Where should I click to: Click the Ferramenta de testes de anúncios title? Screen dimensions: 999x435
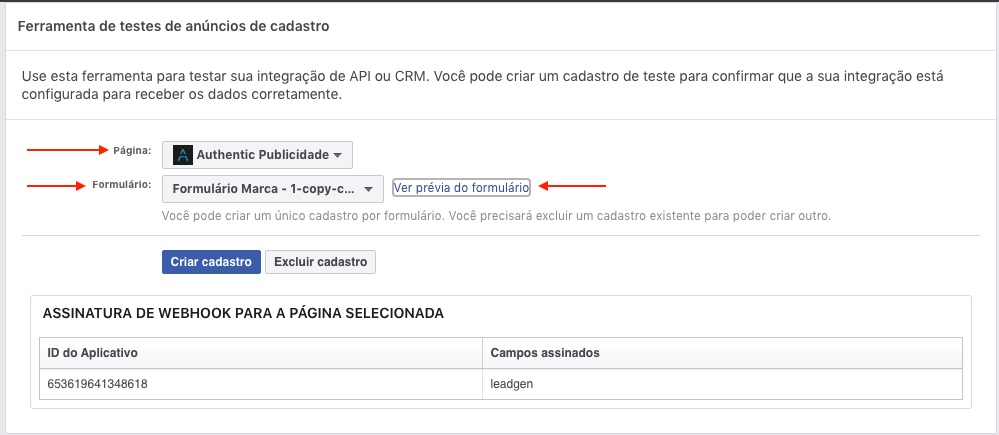[173, 27]
